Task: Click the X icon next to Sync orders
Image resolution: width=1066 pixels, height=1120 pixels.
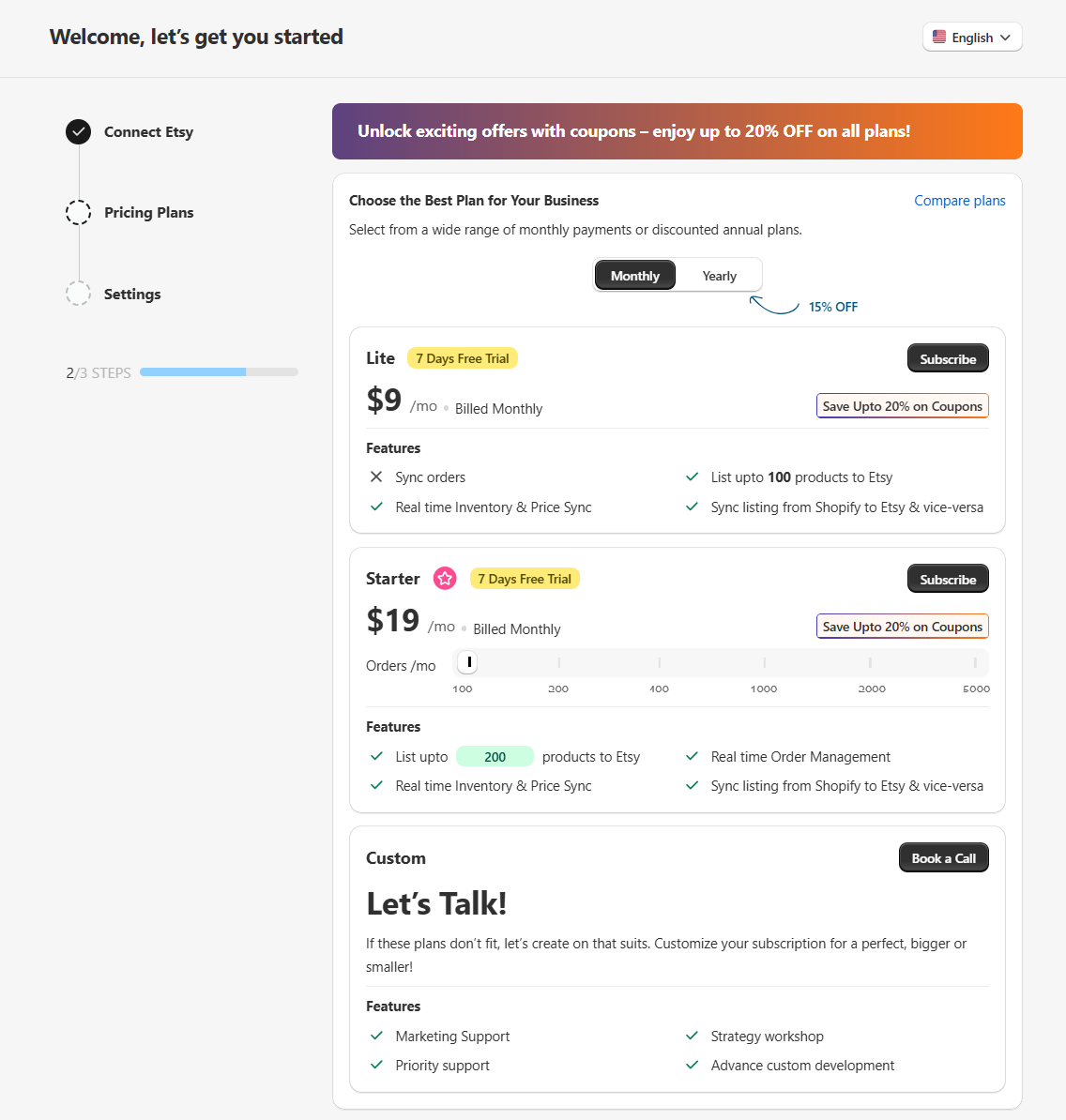Action: pyautogui.click(x=376, y=477)
